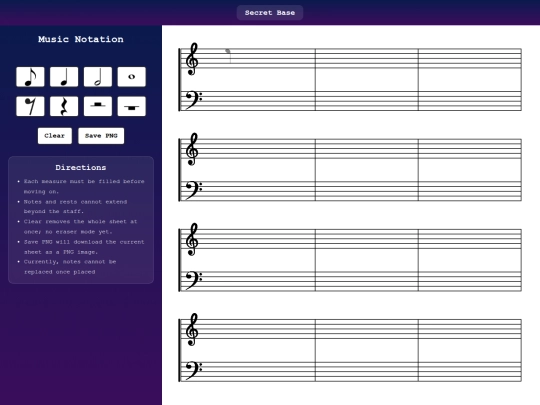Click the first system's bass clef
Viewport: 540px width, 405px height.
[194, 100]
